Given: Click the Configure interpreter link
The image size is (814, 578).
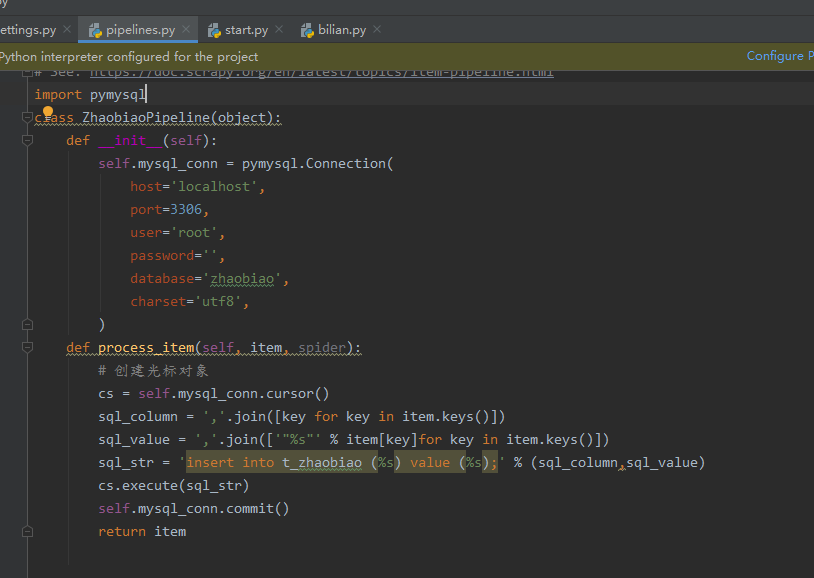Looking at the screenshot, I should [x=780, y=56].
